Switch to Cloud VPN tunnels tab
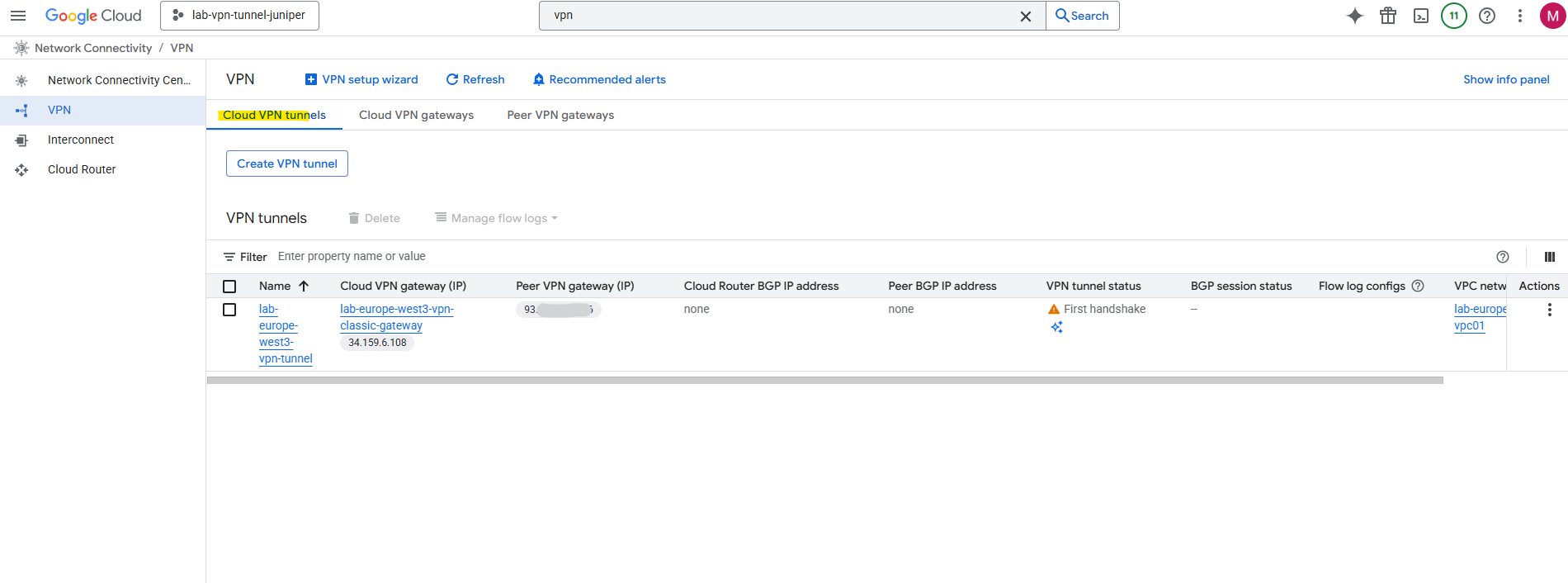 pyautogui.click(x=274, y=115)
